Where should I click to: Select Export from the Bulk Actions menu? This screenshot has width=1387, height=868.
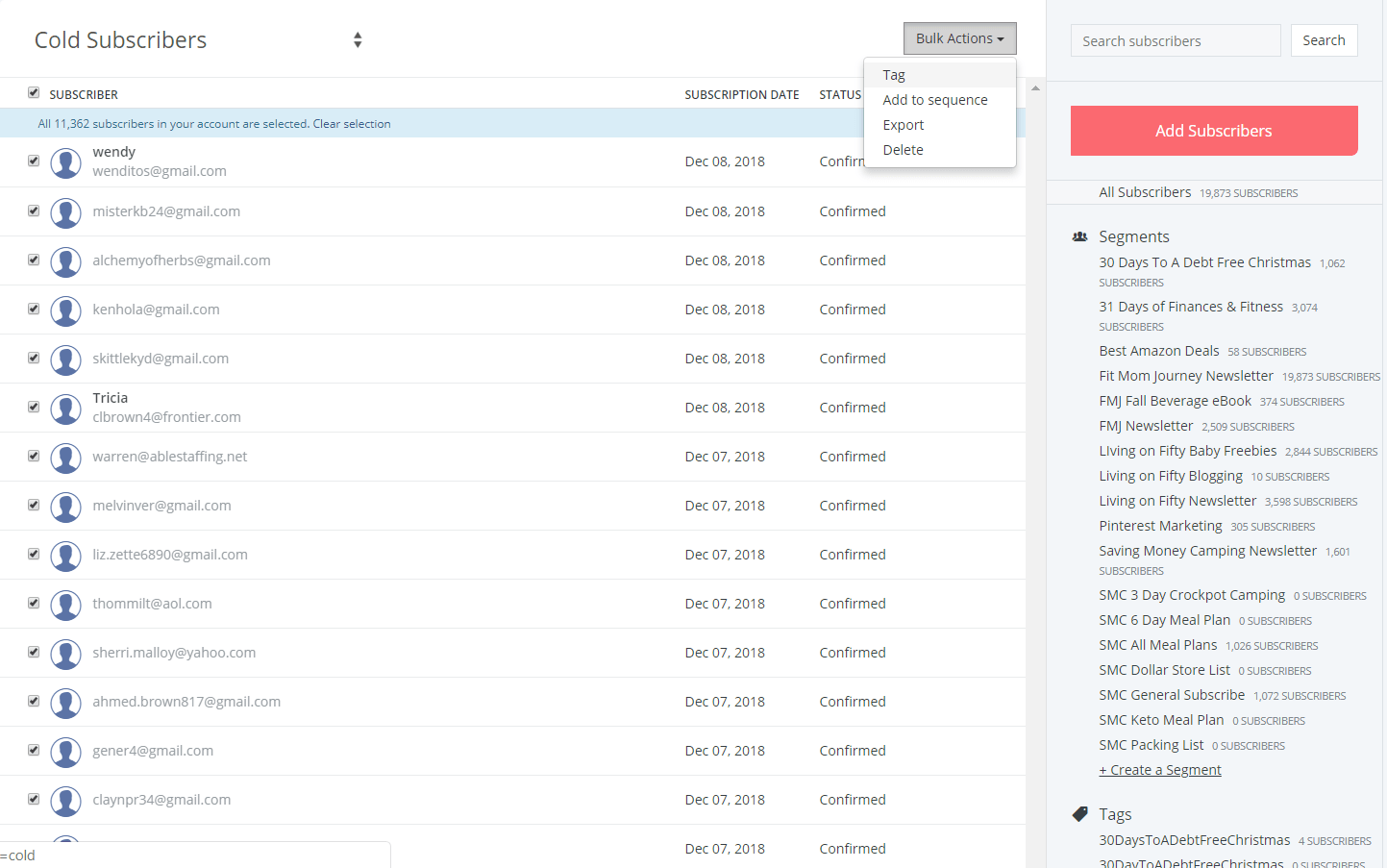coord(904,124)
